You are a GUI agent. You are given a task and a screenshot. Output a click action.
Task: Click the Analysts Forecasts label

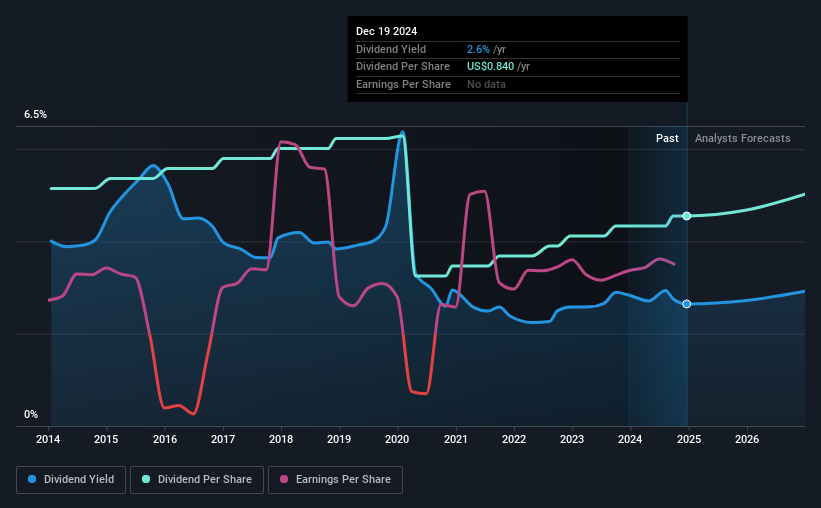click(x=742, y=138)
